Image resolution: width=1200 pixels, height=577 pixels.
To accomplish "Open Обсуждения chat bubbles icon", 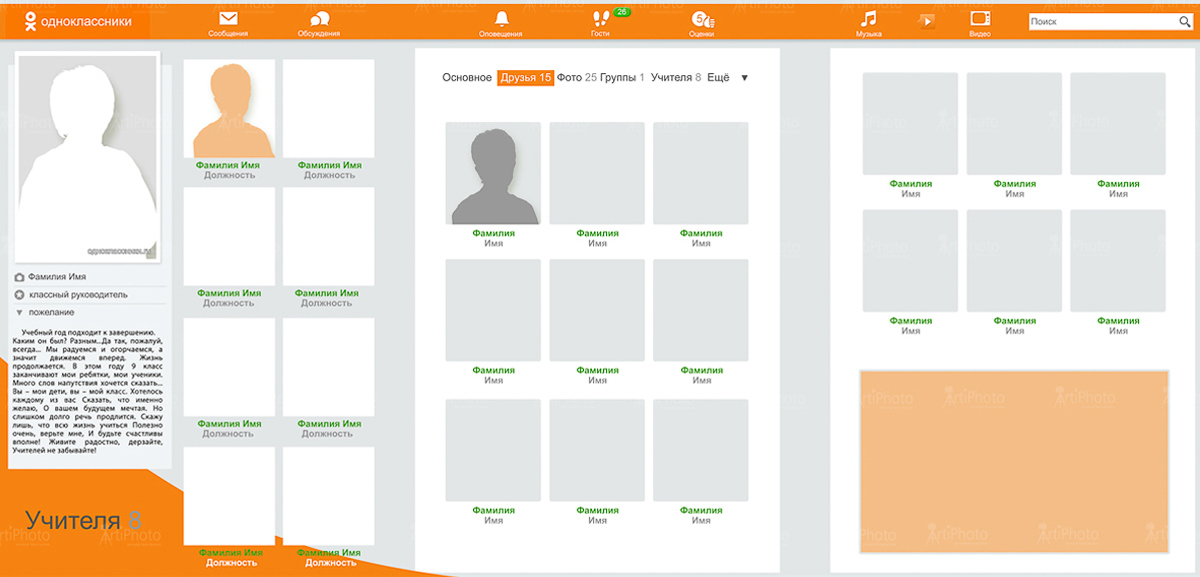I will [x=319, y=19].
